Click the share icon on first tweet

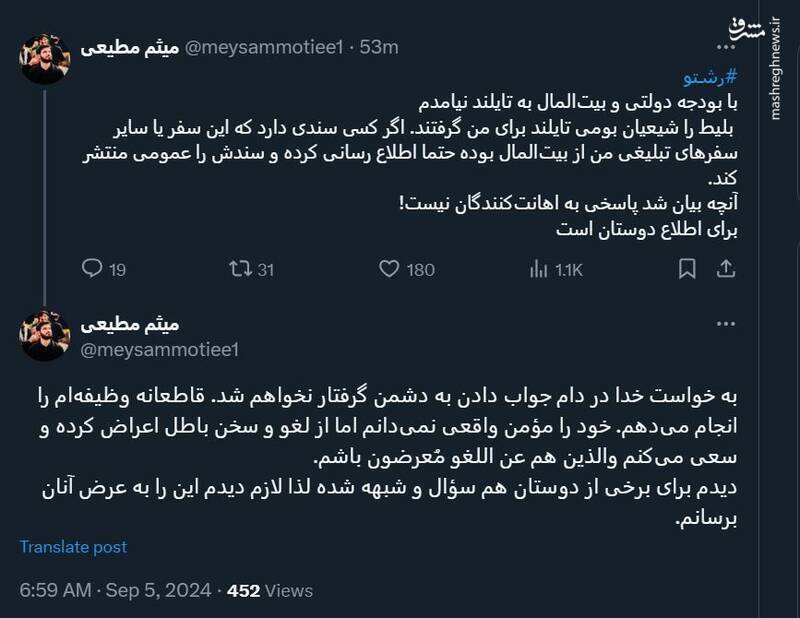[729, 269]
